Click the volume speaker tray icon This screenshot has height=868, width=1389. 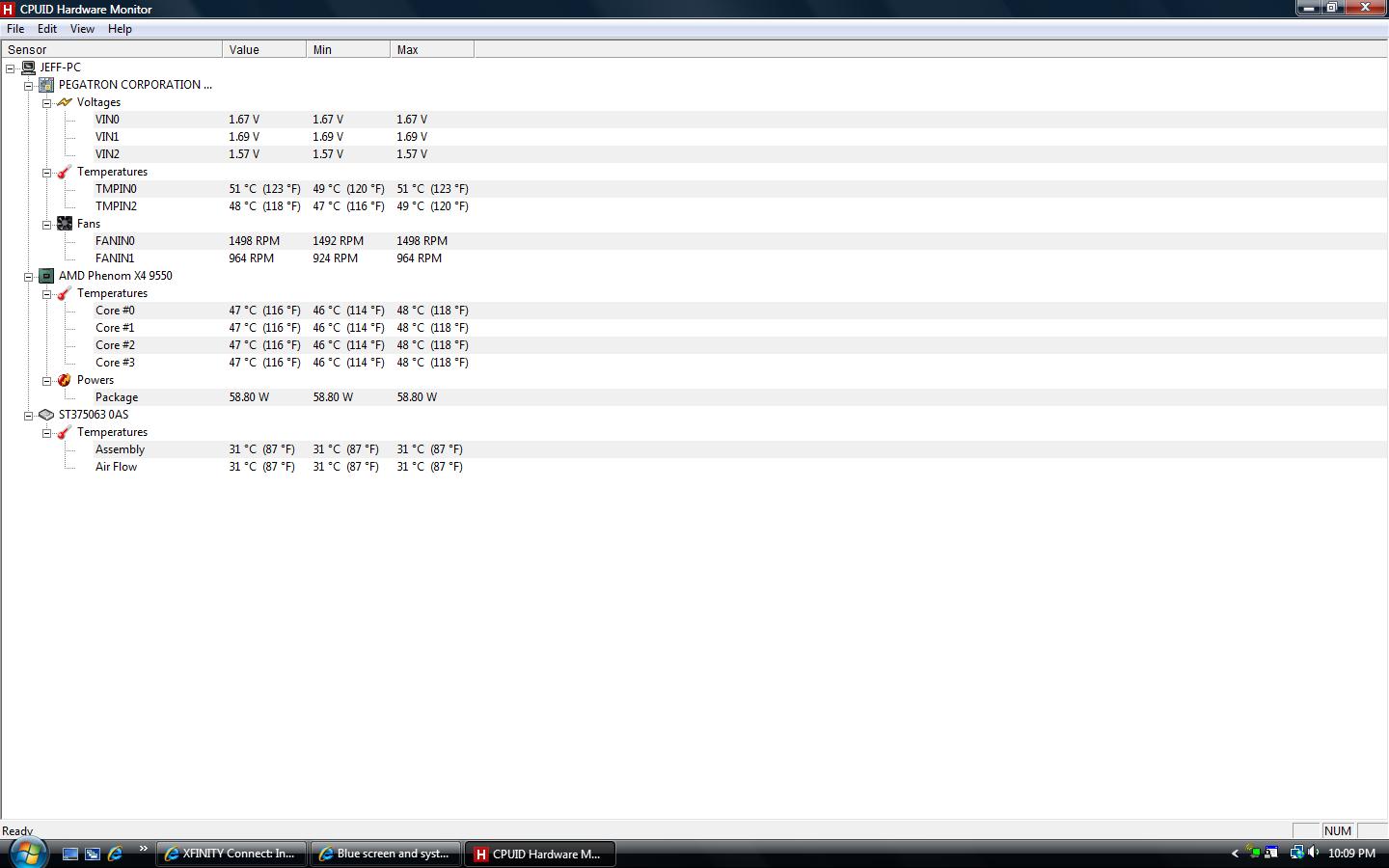[x=1314, y=853]
